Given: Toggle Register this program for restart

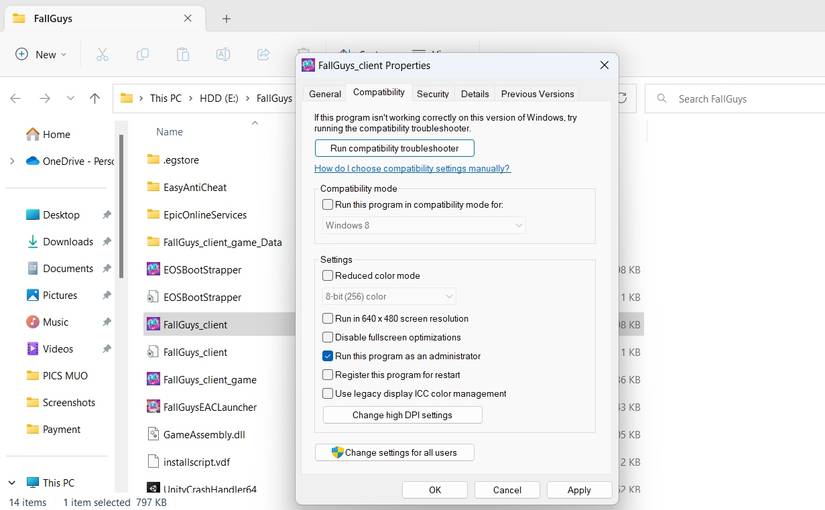Looking at the screenshot, I should pyautogui.click(x=327, y=375).
